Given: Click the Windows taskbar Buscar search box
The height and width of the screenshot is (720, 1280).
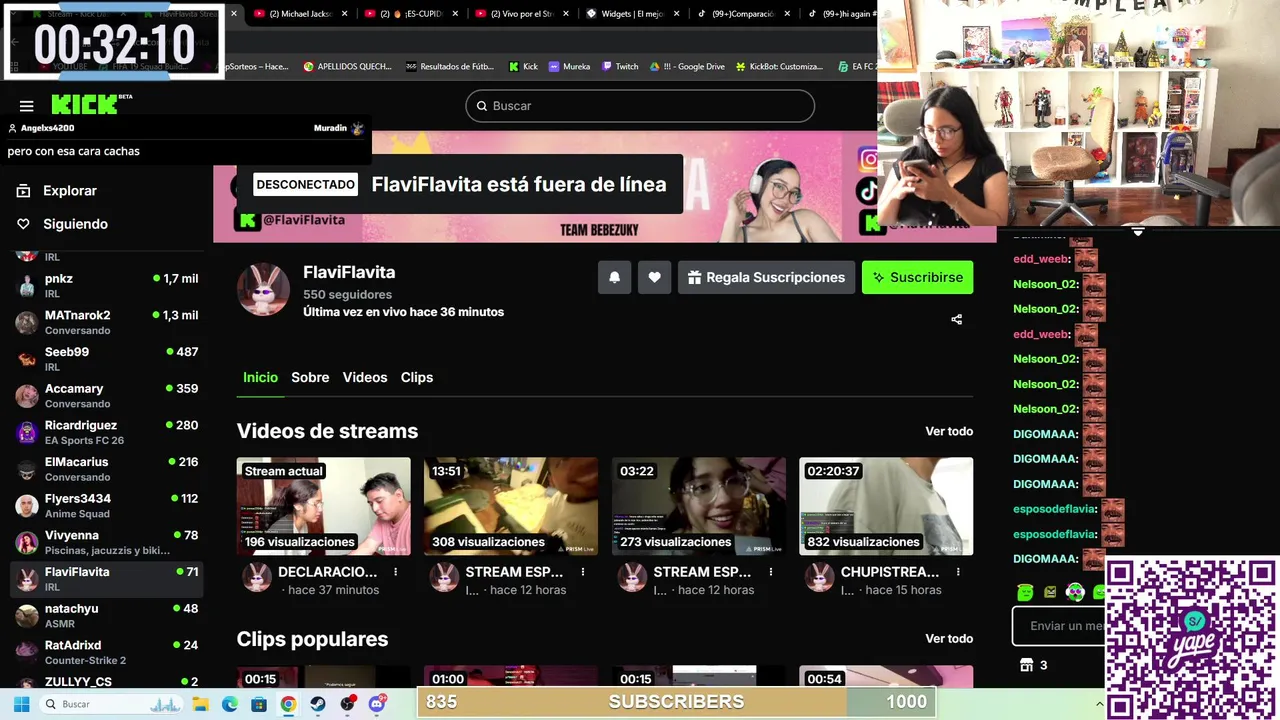Looking at the screenshot, I should pyautogui.click(x=110, y=704).
